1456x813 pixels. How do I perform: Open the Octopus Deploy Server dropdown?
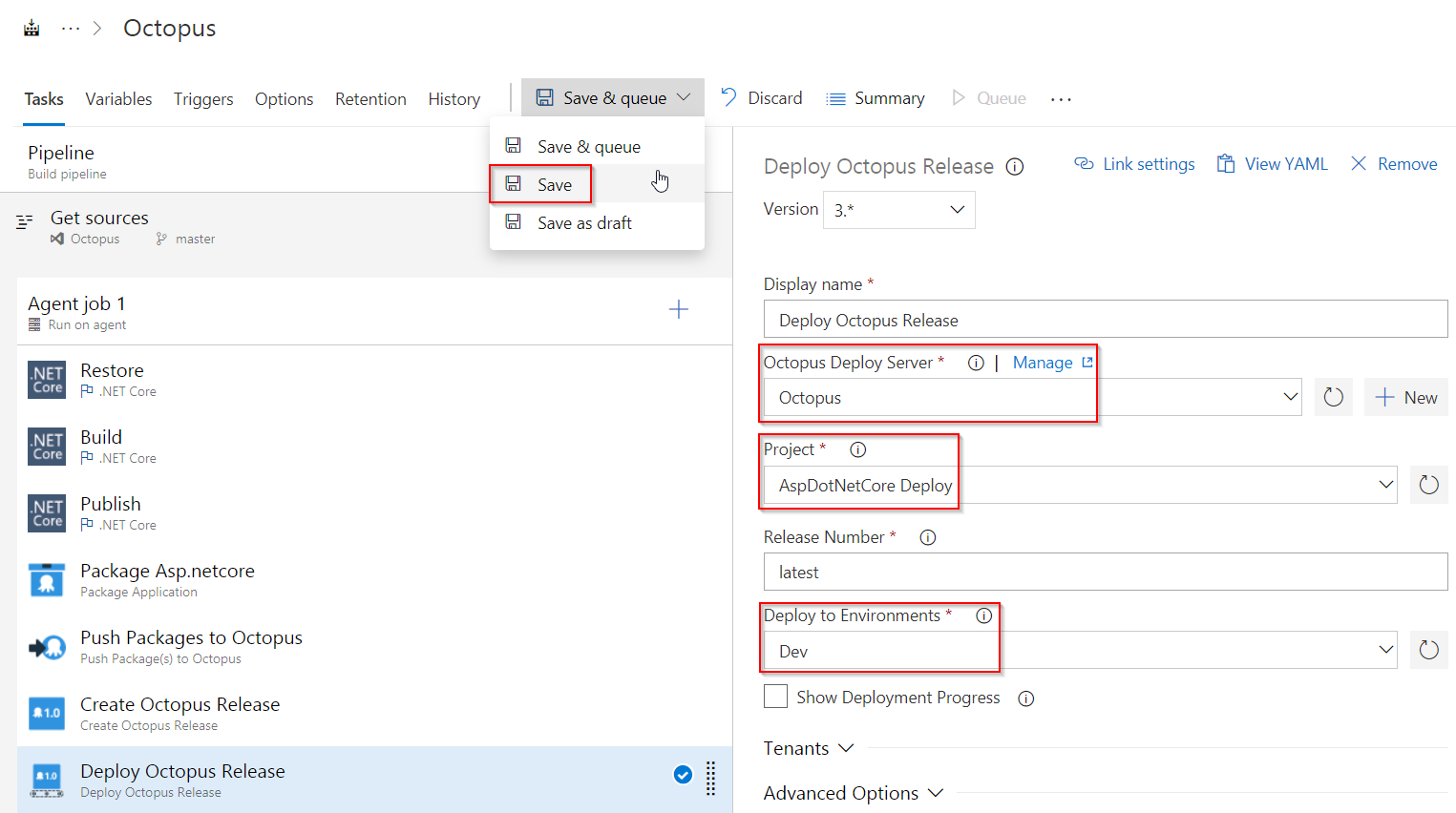pyautogui.click(x=1034, y=398)
